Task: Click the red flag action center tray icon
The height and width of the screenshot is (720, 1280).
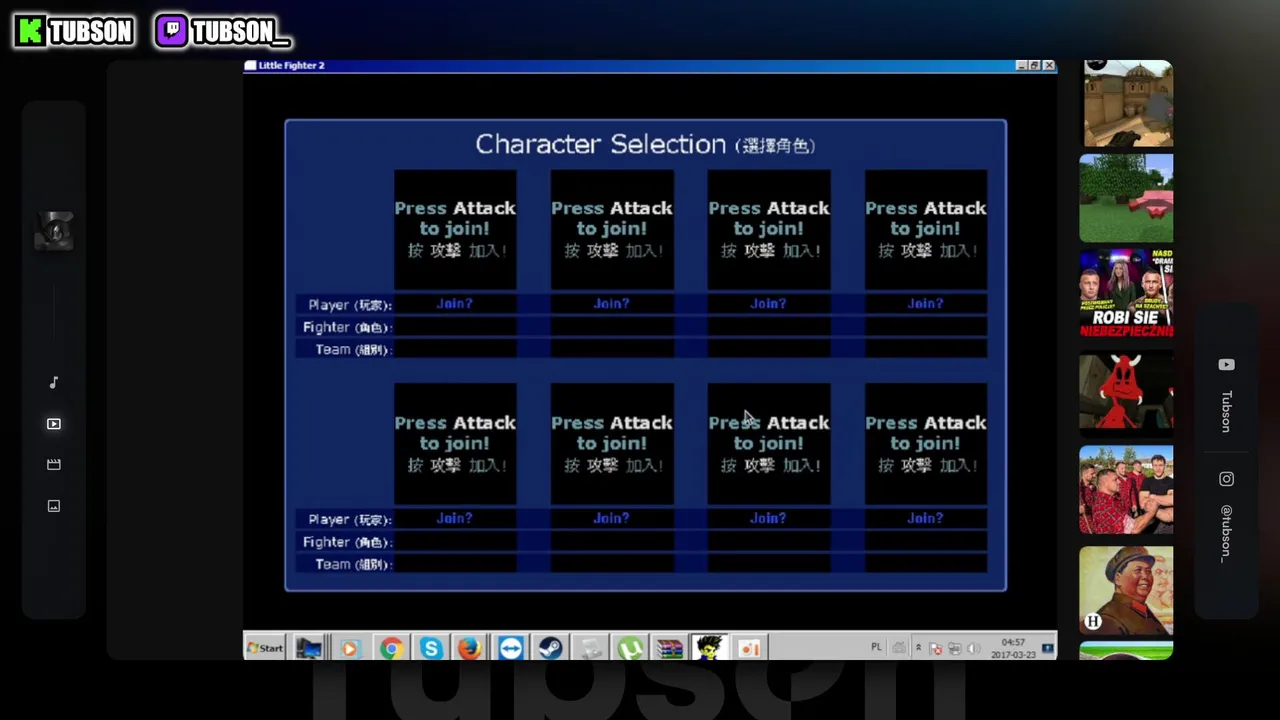Action: pos(936,649)
